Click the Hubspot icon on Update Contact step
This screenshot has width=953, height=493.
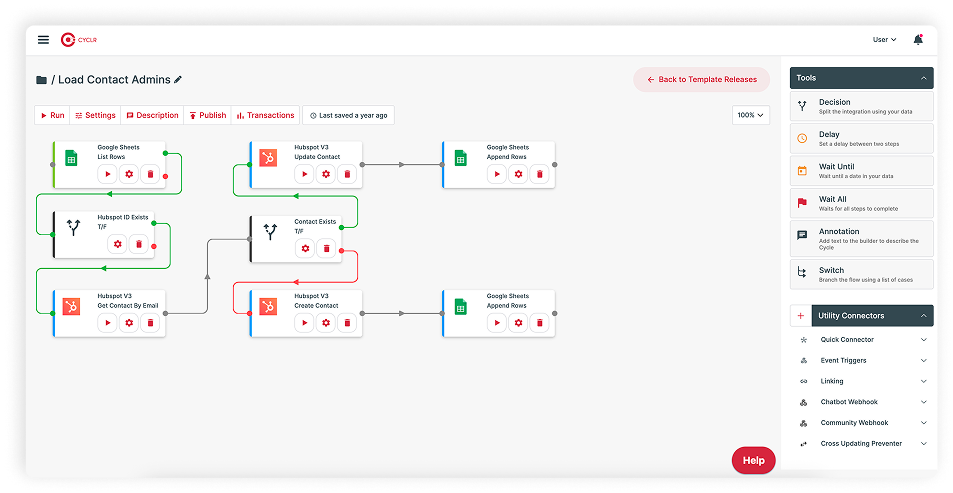(x=268, y=158)
